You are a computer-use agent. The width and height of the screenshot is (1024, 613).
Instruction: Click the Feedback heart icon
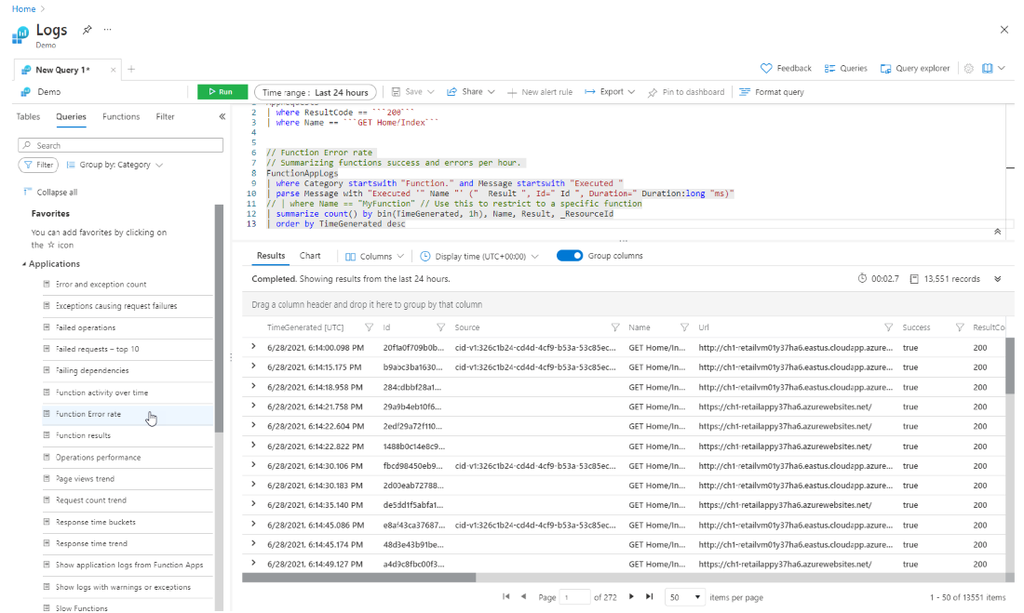click(766, 68)
